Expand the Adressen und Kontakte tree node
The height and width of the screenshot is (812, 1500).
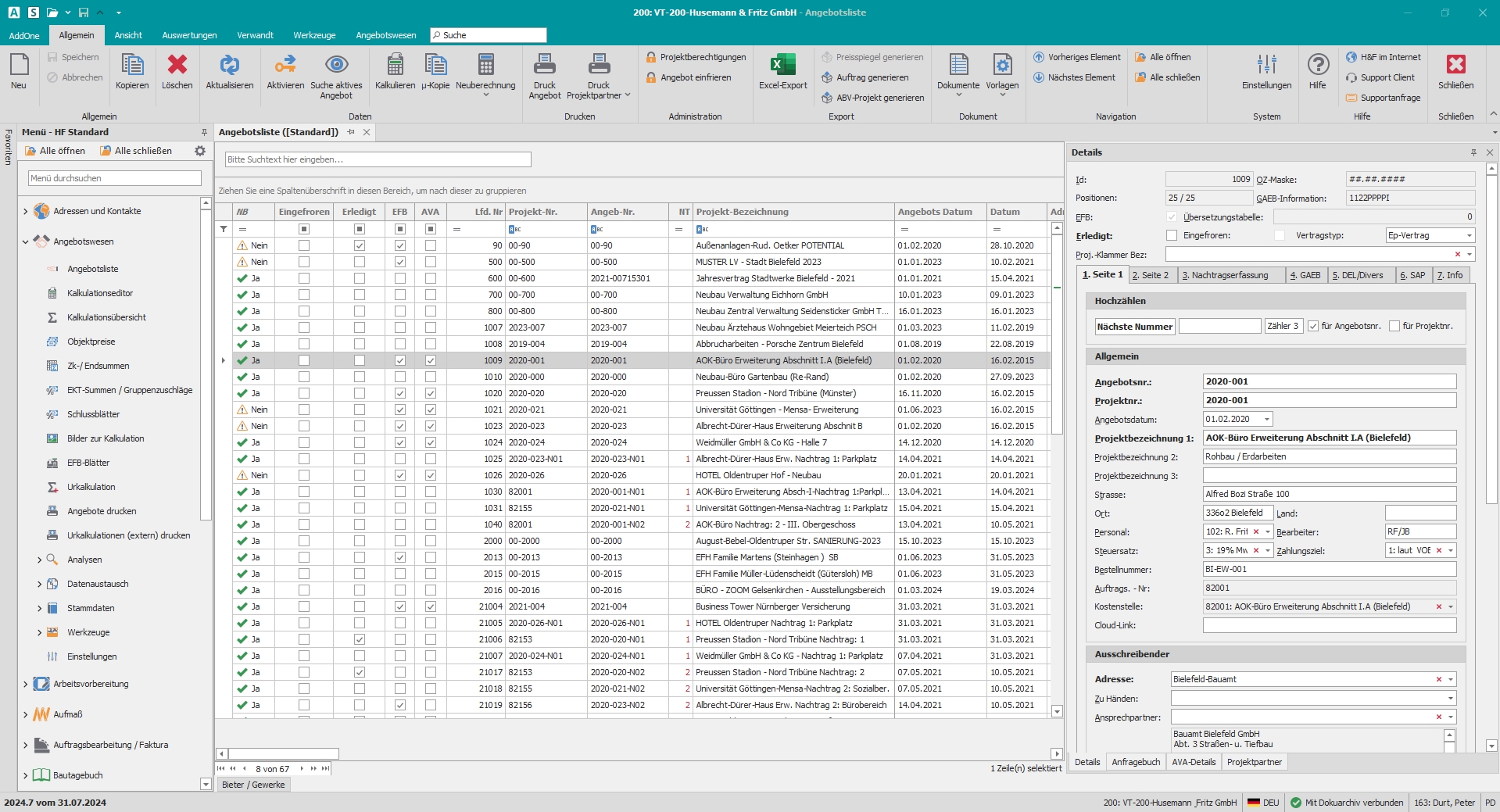point(26,211)
